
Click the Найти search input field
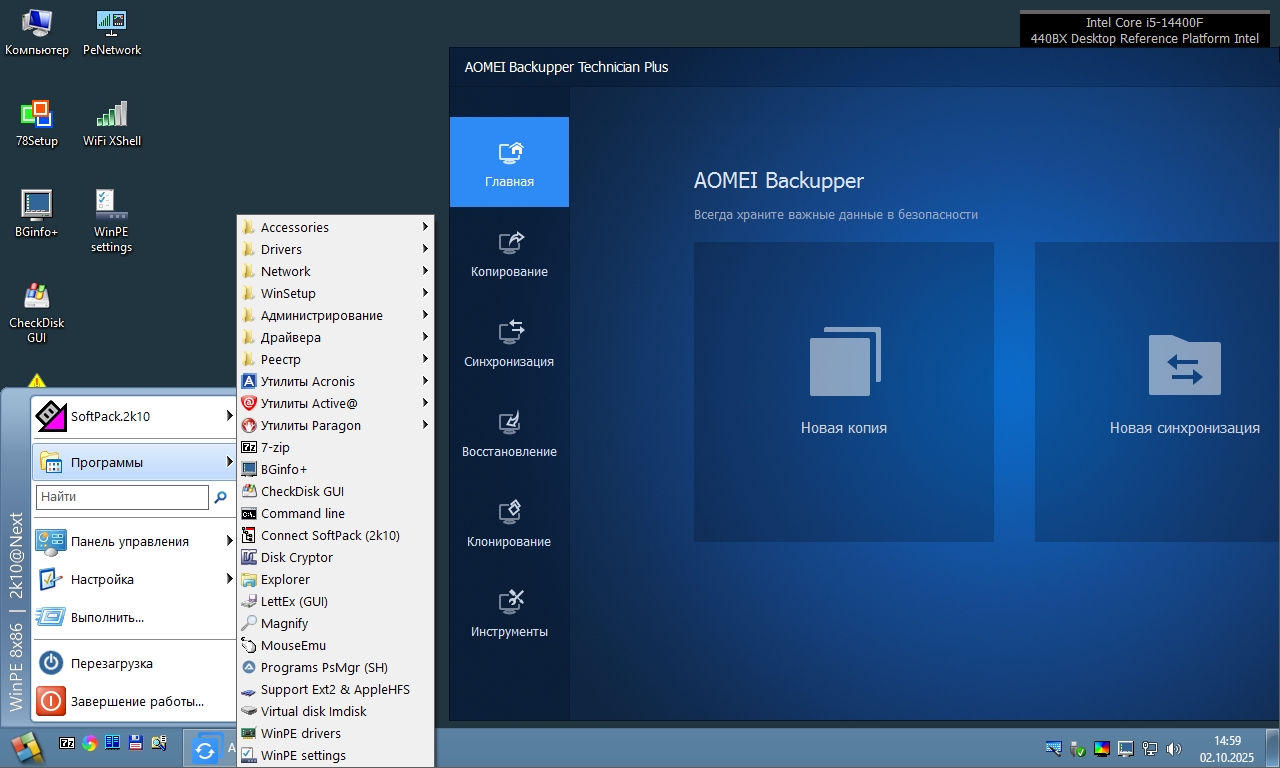[122, 497]
